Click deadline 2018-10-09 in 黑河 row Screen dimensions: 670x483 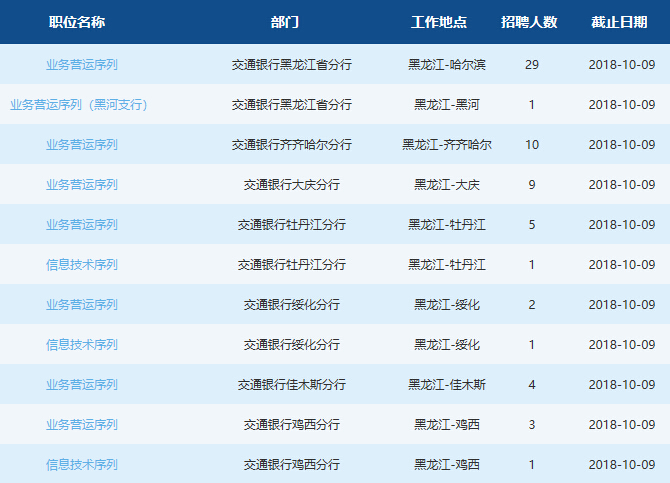(622, 105)
